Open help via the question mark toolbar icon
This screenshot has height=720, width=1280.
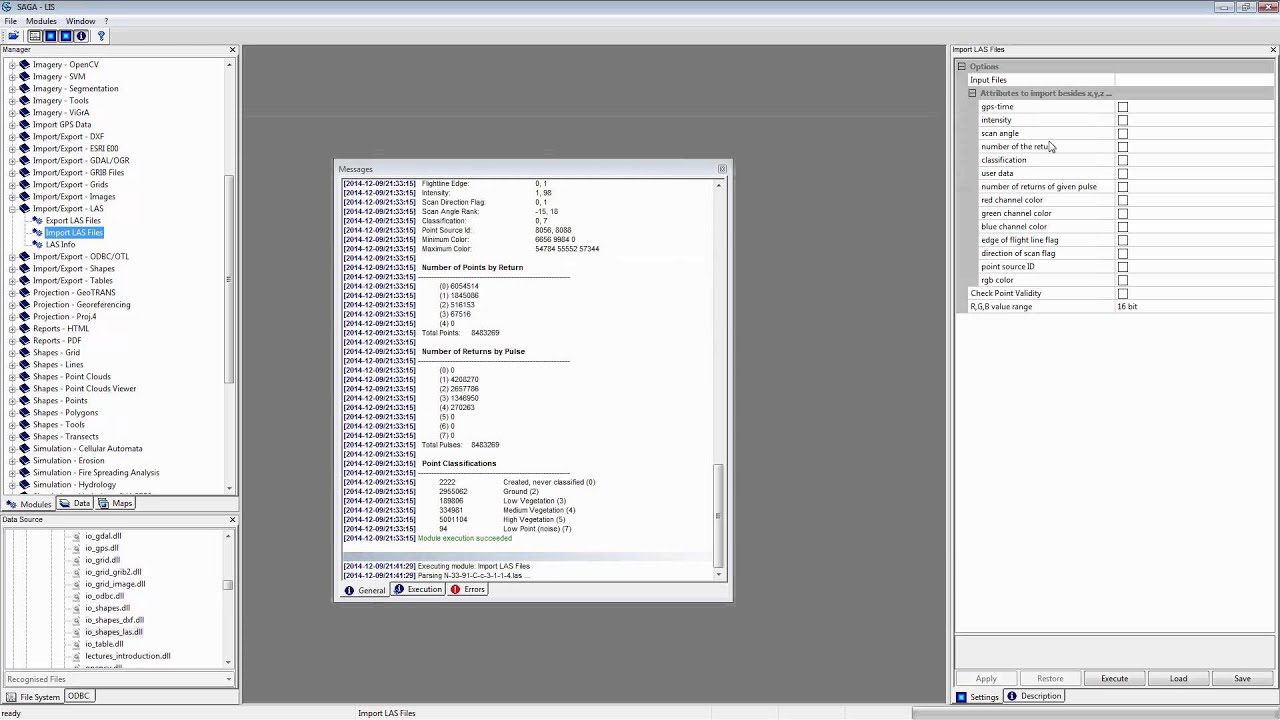click(x=101, y=36)
